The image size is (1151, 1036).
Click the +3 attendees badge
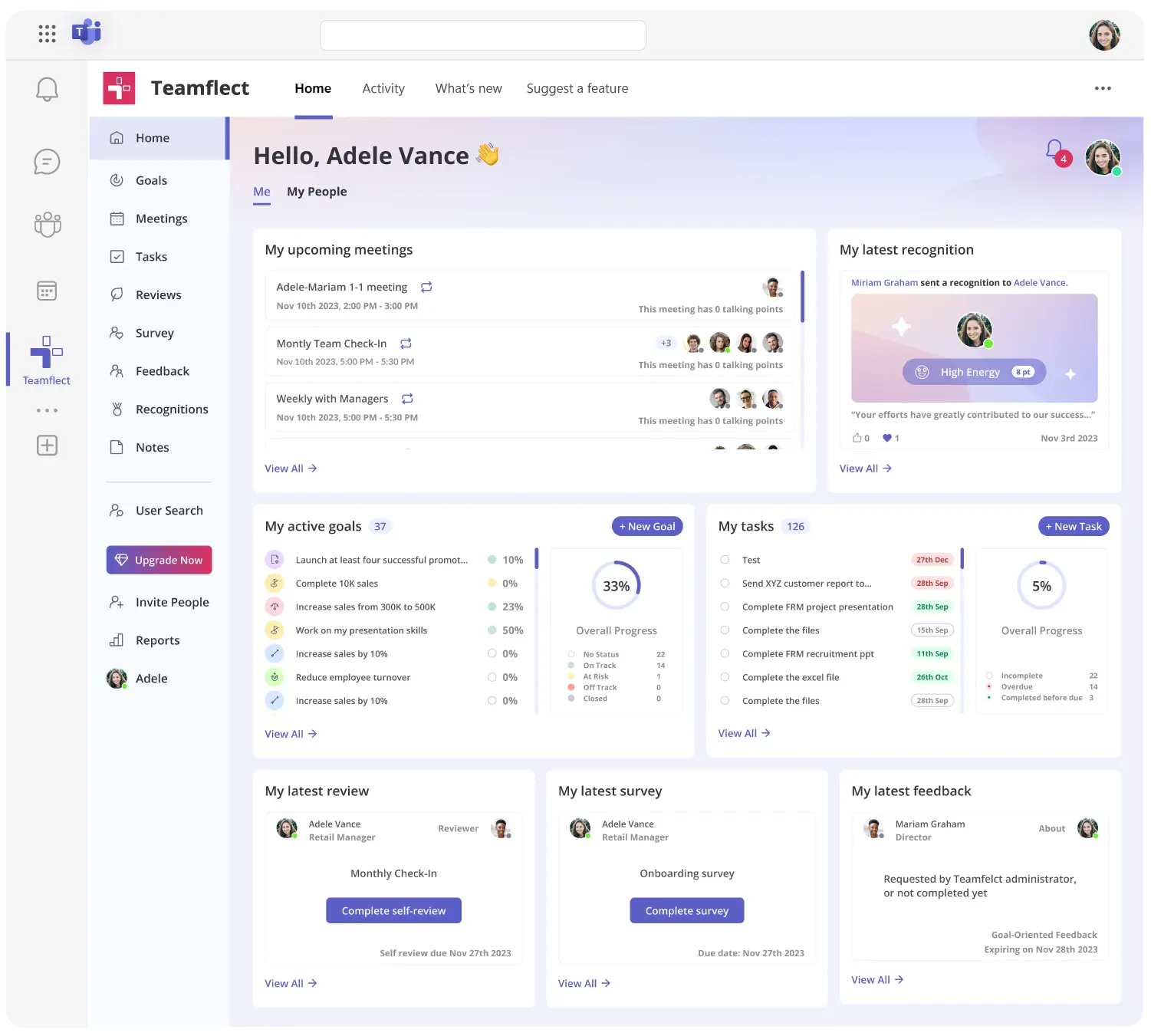[666, 343]
